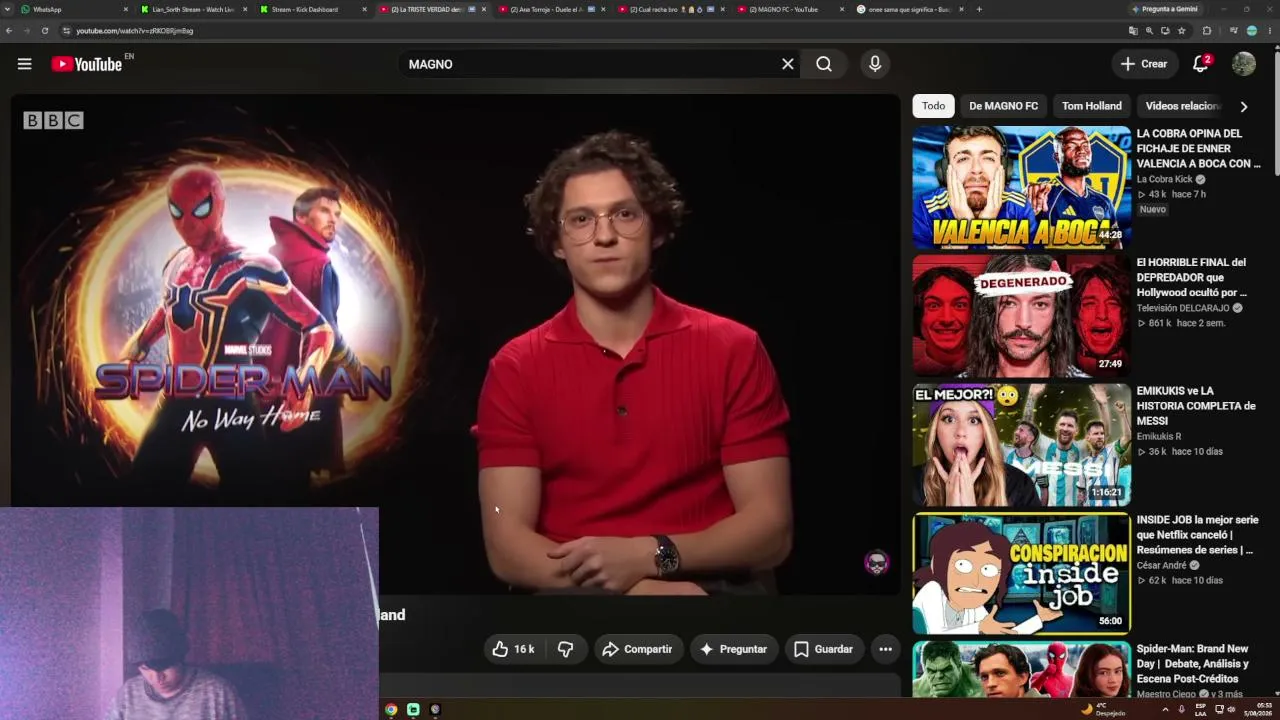
Task: Click the ESP LAA language indicator
Action: tap(1201, 710)
